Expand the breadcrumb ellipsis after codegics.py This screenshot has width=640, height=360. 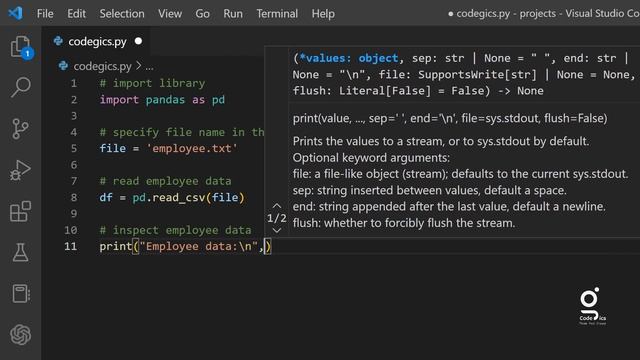click(149, 67)
